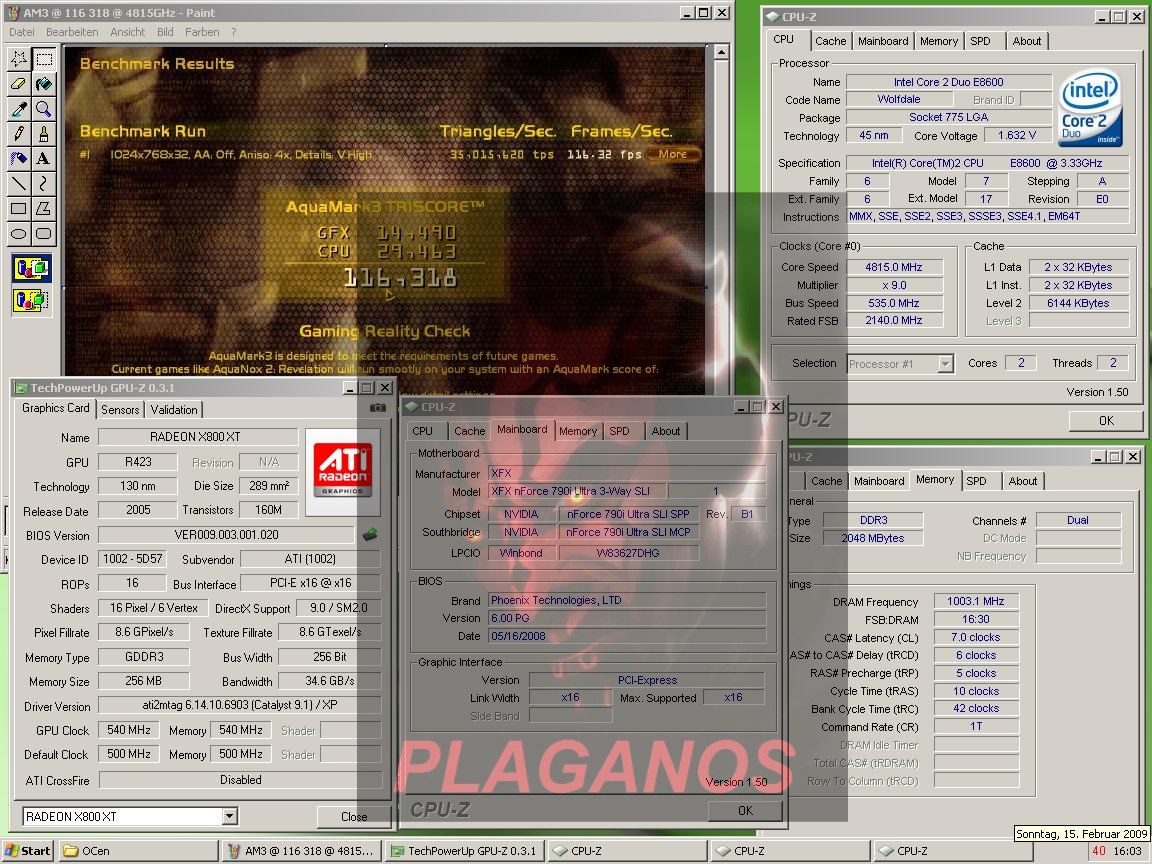The image size is (1152, 864).
Task: Click the GPU-Z BIOS save chip icon
Action: coord(370,535)
